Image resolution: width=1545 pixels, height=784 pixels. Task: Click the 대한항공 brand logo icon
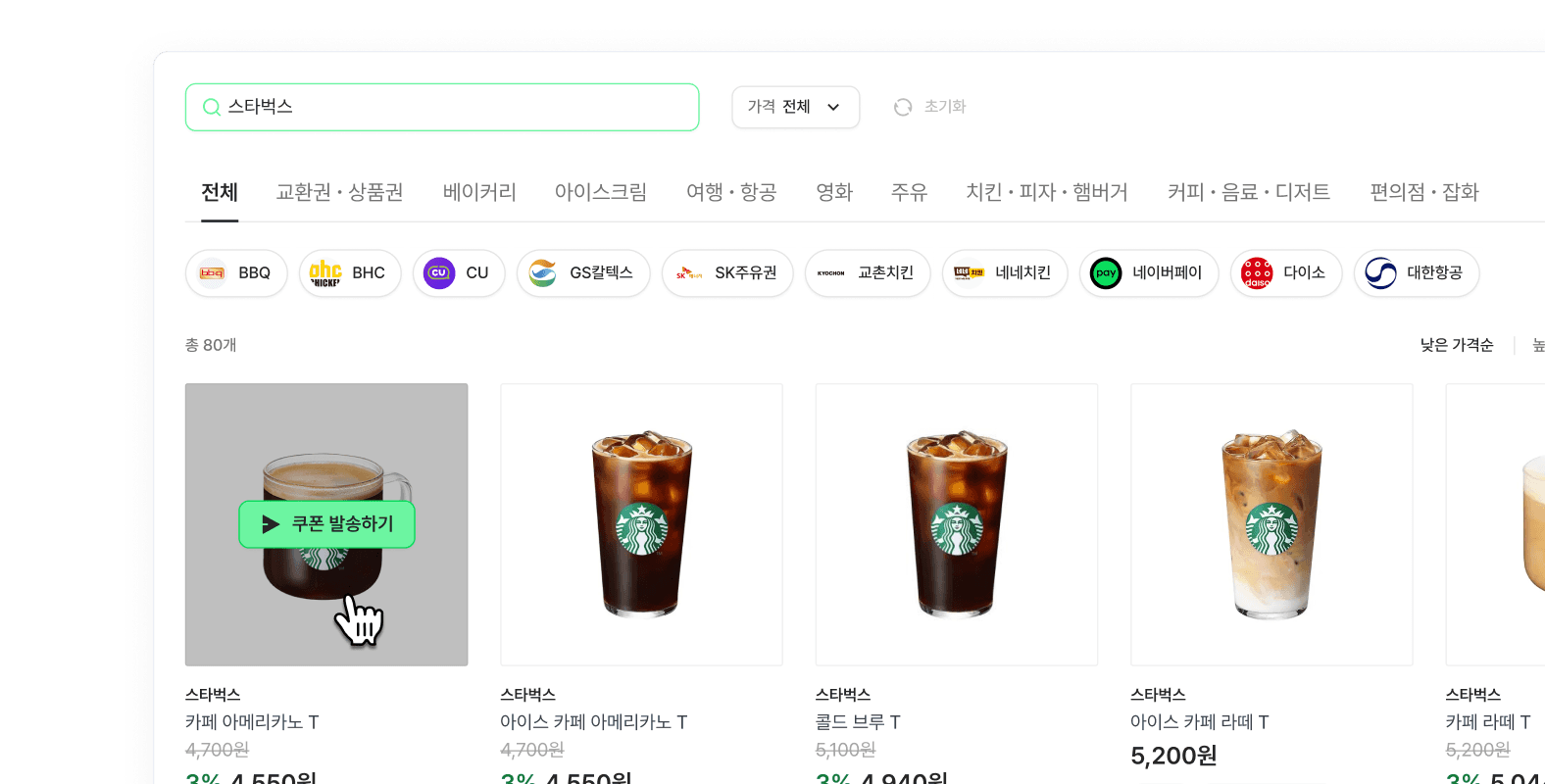point(1380,272)
